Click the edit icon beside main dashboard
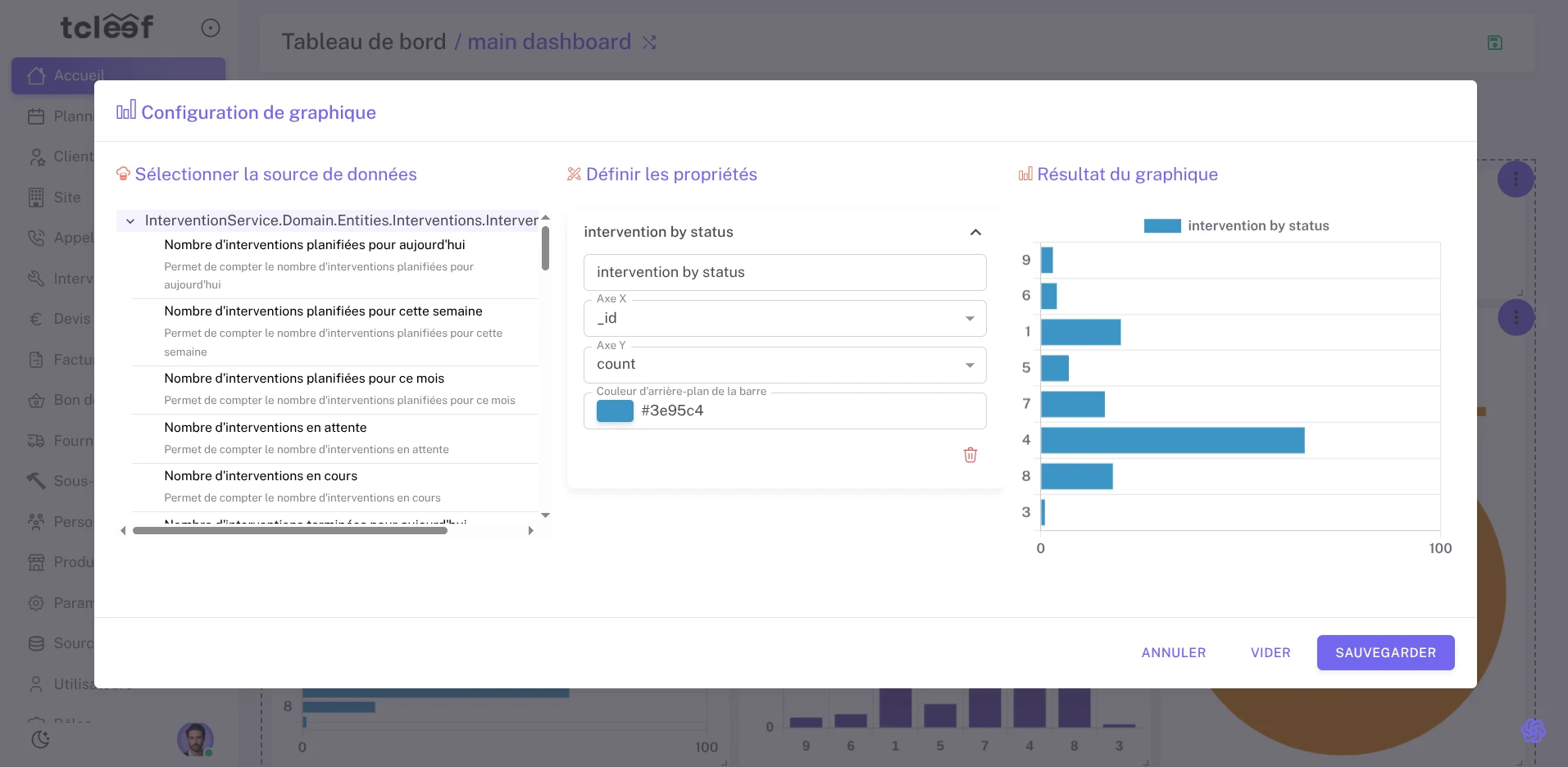The image size is (1568, 767). (649, 42)
